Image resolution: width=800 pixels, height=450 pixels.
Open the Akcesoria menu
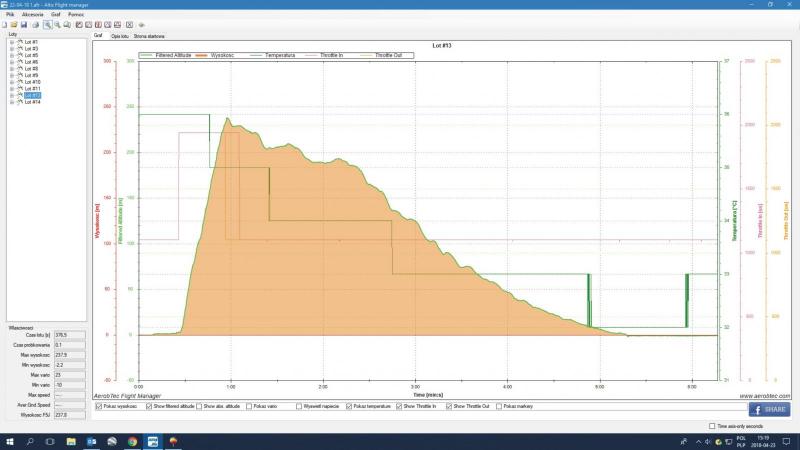(x=33, y=15)
